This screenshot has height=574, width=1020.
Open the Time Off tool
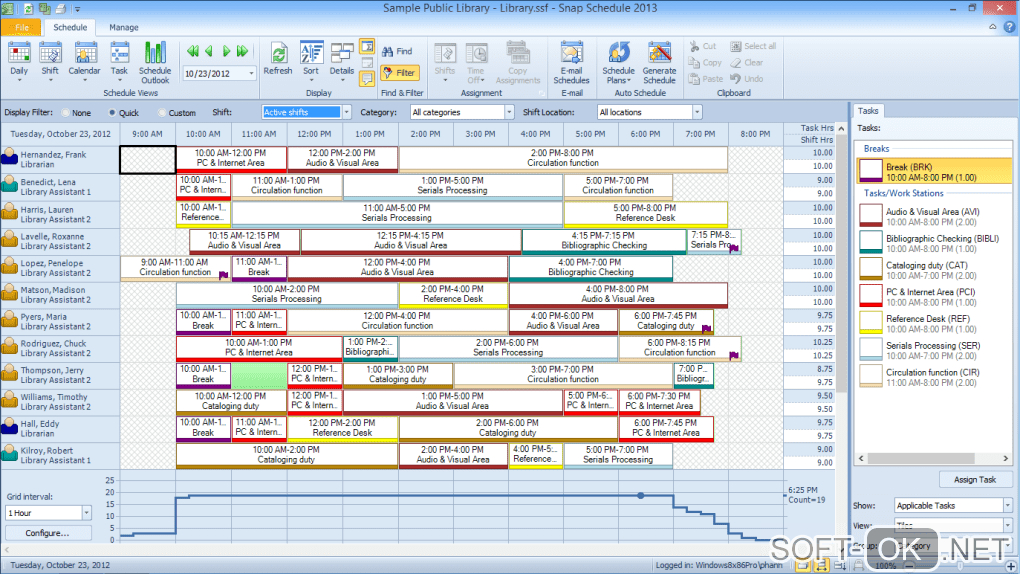(476, 62)
